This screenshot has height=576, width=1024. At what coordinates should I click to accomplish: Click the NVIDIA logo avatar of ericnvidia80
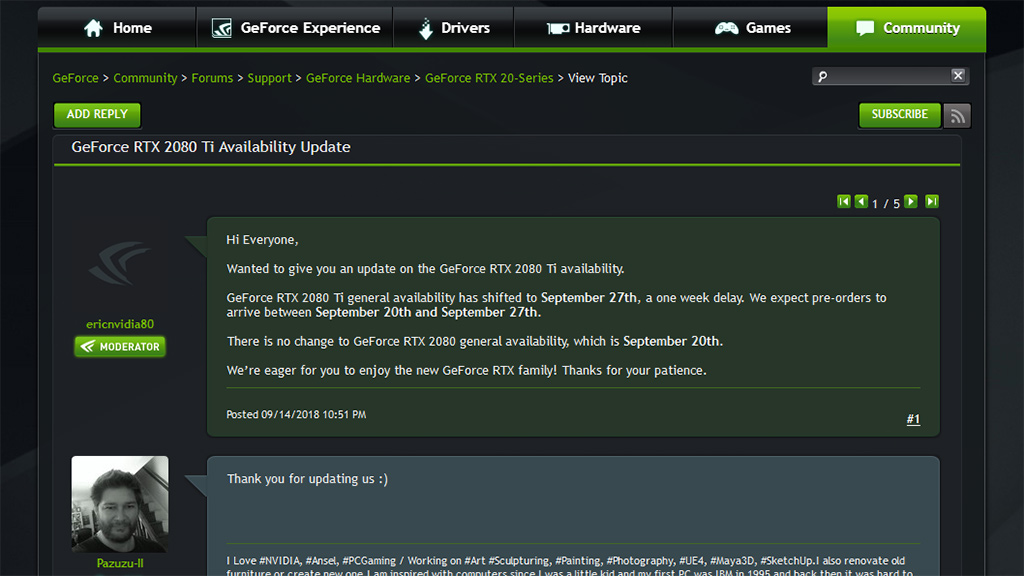[x=120, y=265]
